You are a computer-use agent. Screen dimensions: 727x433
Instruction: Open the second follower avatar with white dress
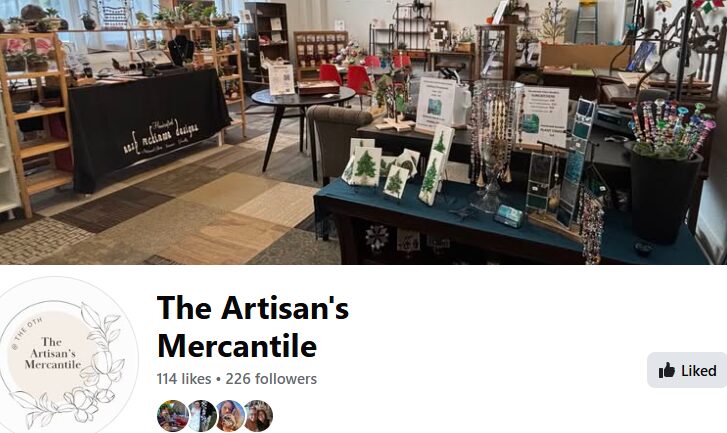pos(201,415)
